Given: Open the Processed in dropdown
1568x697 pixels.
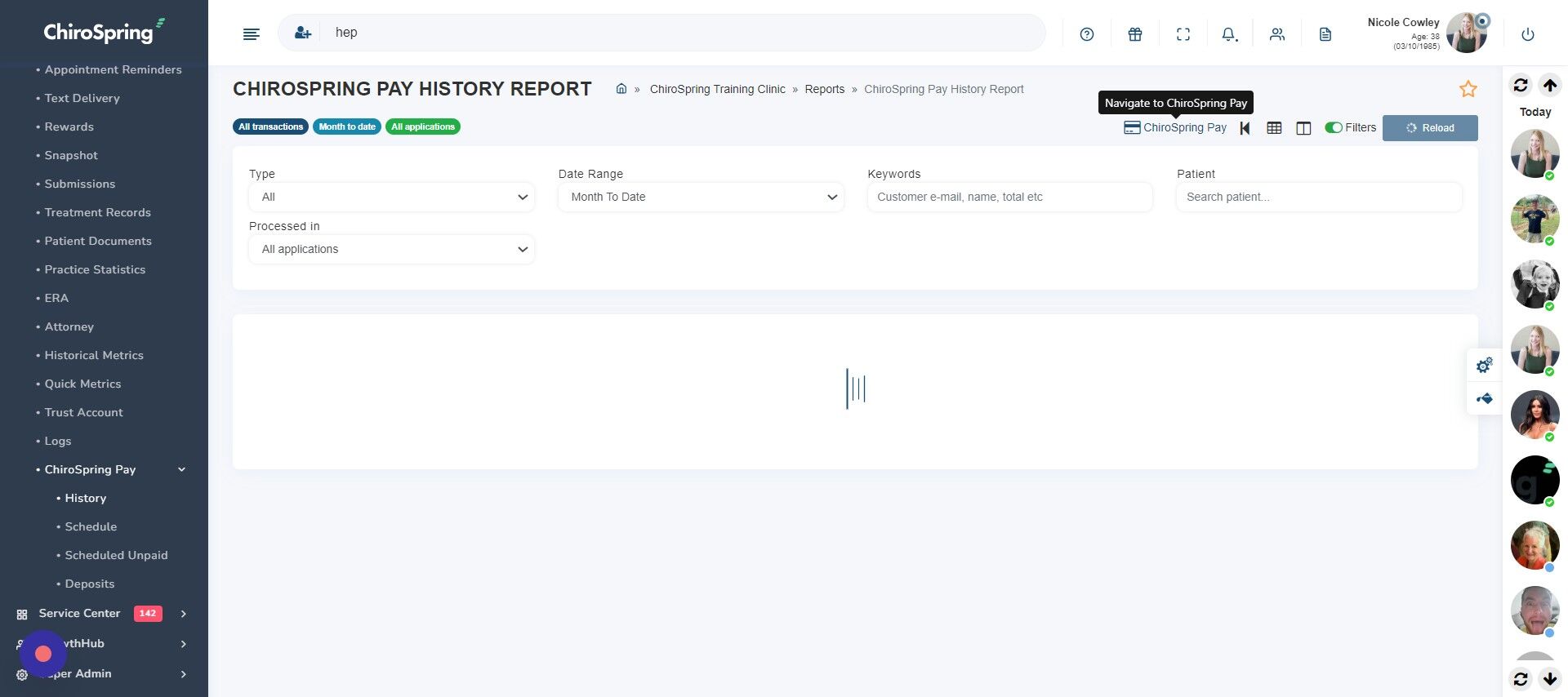Looking at the screenshot, I should pos(391,249).
